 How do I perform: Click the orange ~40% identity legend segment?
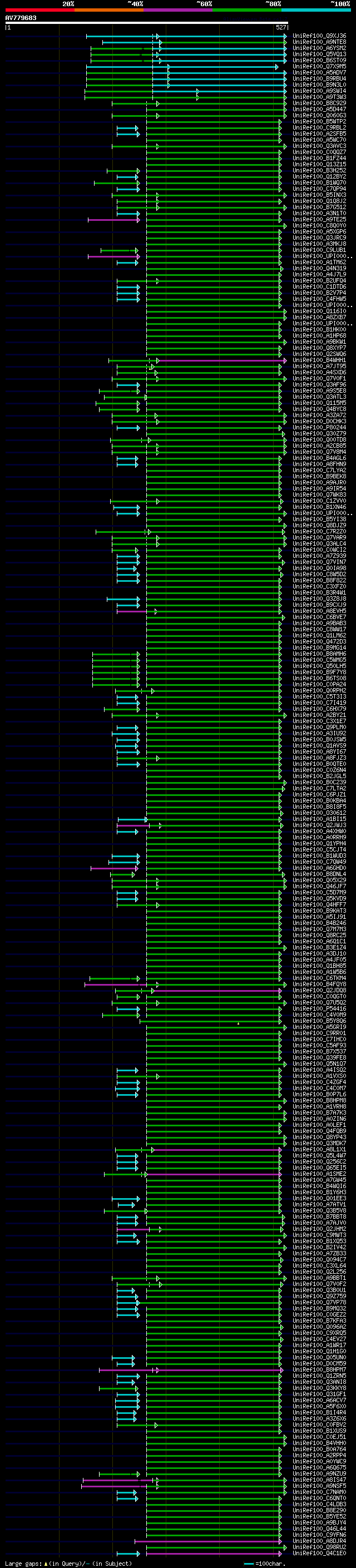tap(109, 10)
